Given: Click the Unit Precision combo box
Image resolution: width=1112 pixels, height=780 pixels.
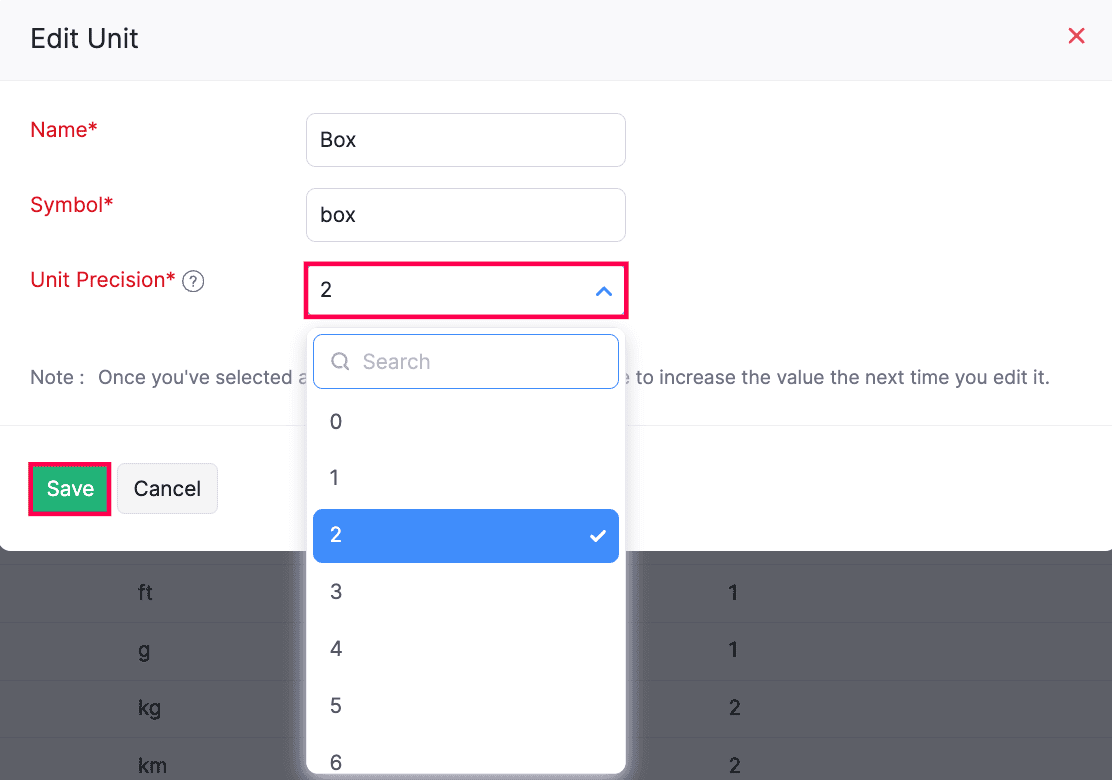Looking at the screenshot, I should [x=450, y=291].
